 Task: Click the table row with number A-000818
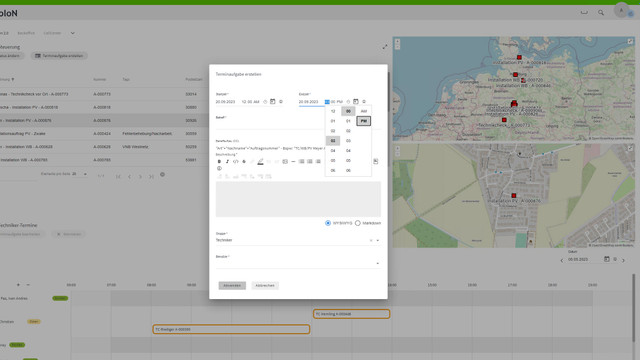104,107
